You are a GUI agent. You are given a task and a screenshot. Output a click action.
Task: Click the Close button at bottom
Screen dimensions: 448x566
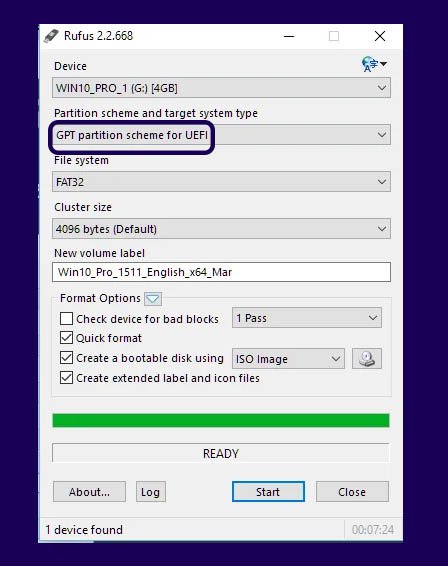click(352, 492)
